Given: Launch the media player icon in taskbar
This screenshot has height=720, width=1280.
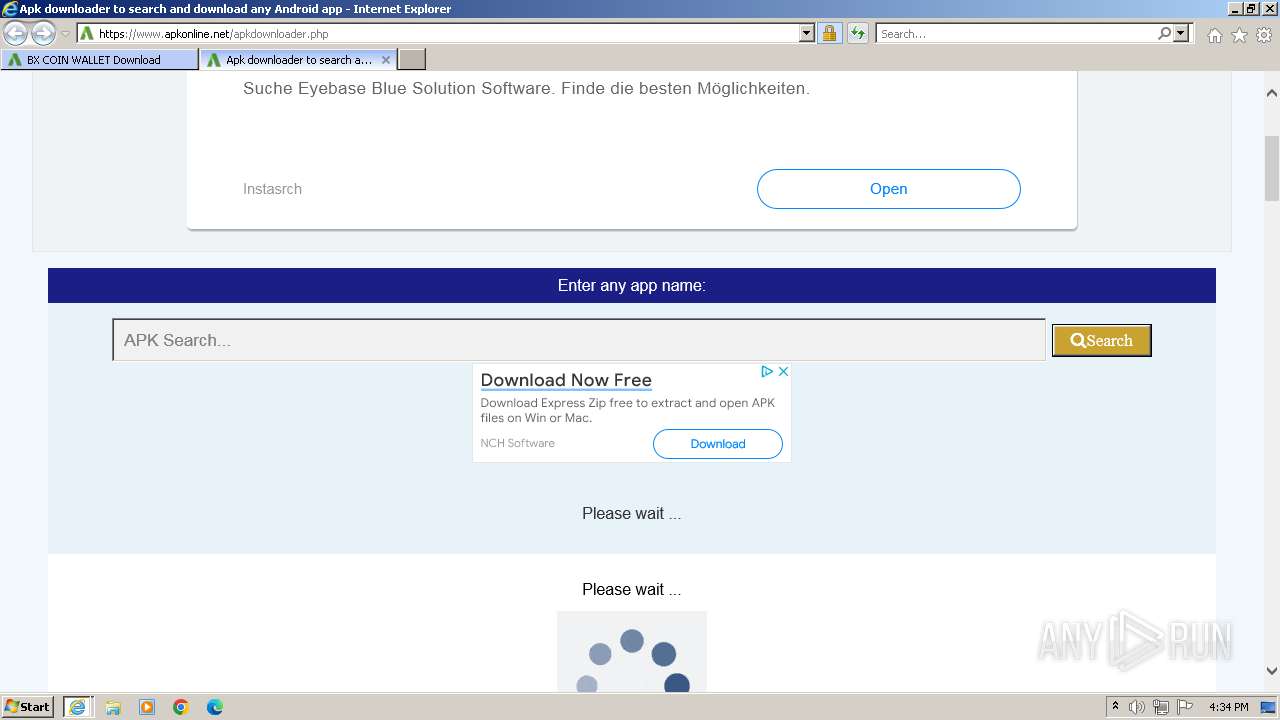Looking at the screenshot, I should pyautogui.click(x=147, y=707).
